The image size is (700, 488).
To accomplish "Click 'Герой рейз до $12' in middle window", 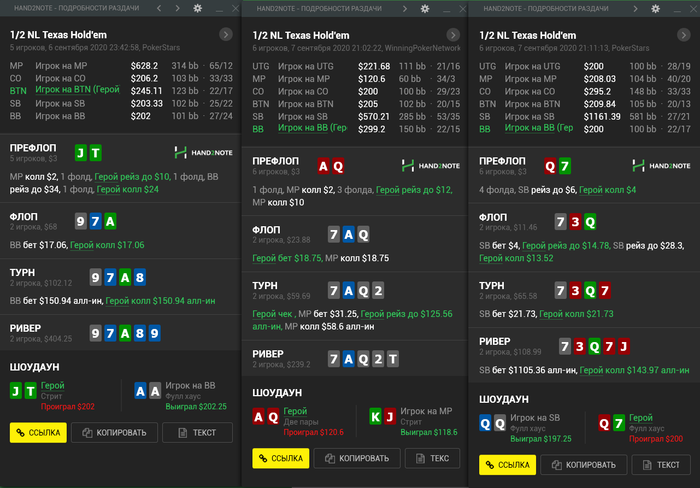I will (x=413, y=190).
